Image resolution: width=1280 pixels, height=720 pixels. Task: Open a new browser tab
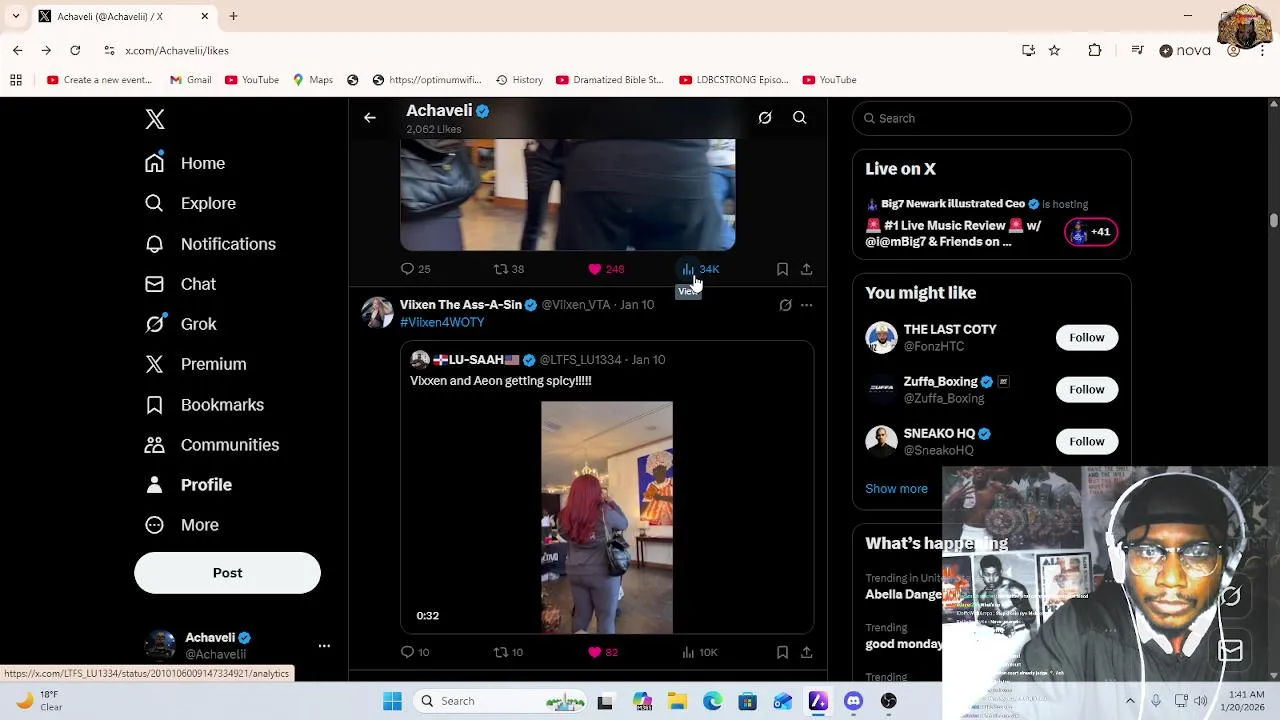[x=233, y=16]
